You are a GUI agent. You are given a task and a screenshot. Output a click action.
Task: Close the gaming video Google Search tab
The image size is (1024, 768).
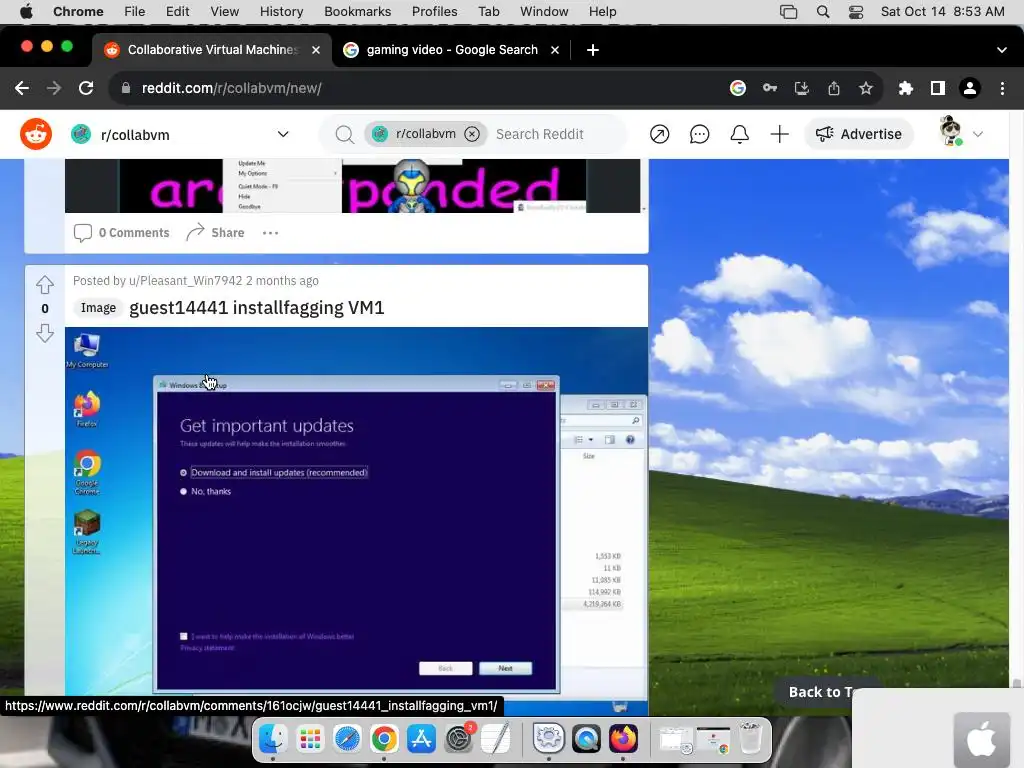click(555, 50)
